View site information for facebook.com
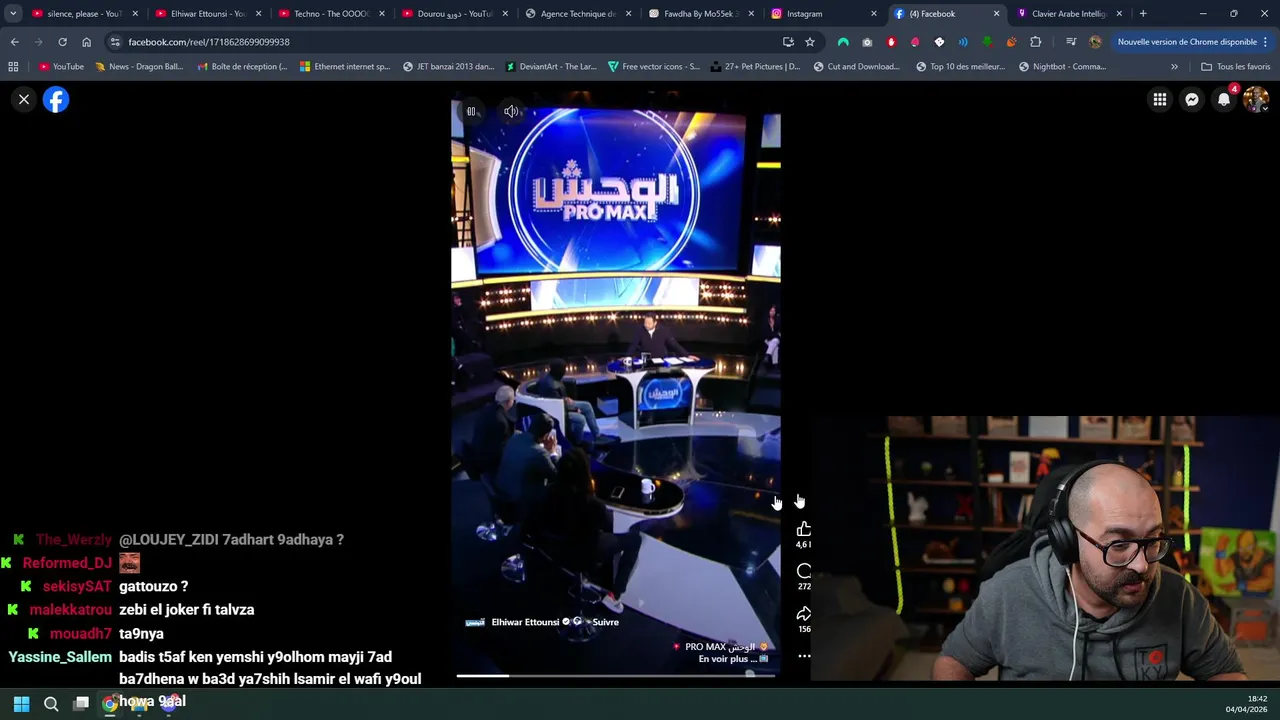 click(x=115, y=42)
